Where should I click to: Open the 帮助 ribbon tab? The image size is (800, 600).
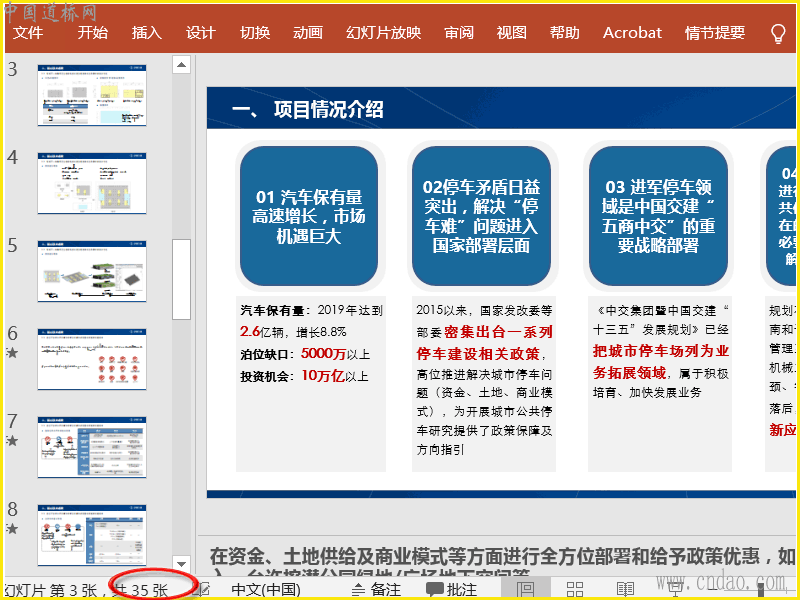coord(565,33)
